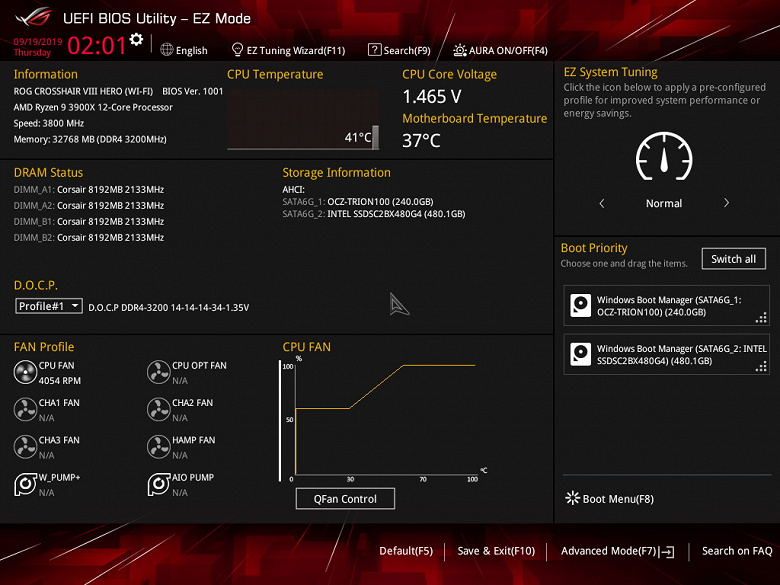780x585 pixels.
Task: Click the HAMP FAN icon
Action: 159,447
